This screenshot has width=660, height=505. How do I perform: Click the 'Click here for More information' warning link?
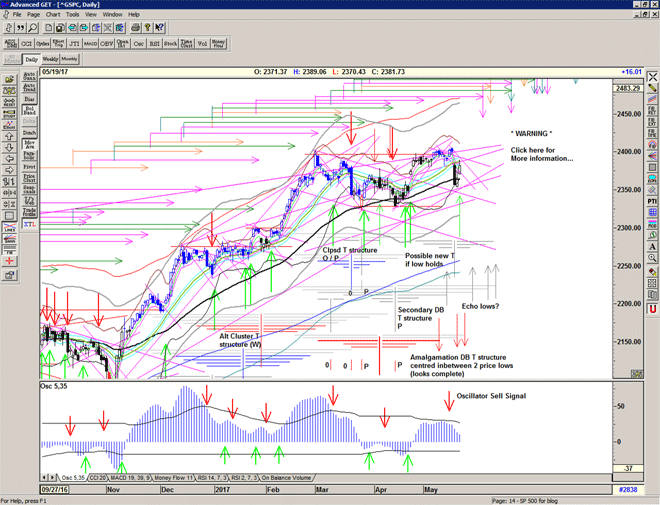coord(542,154)
